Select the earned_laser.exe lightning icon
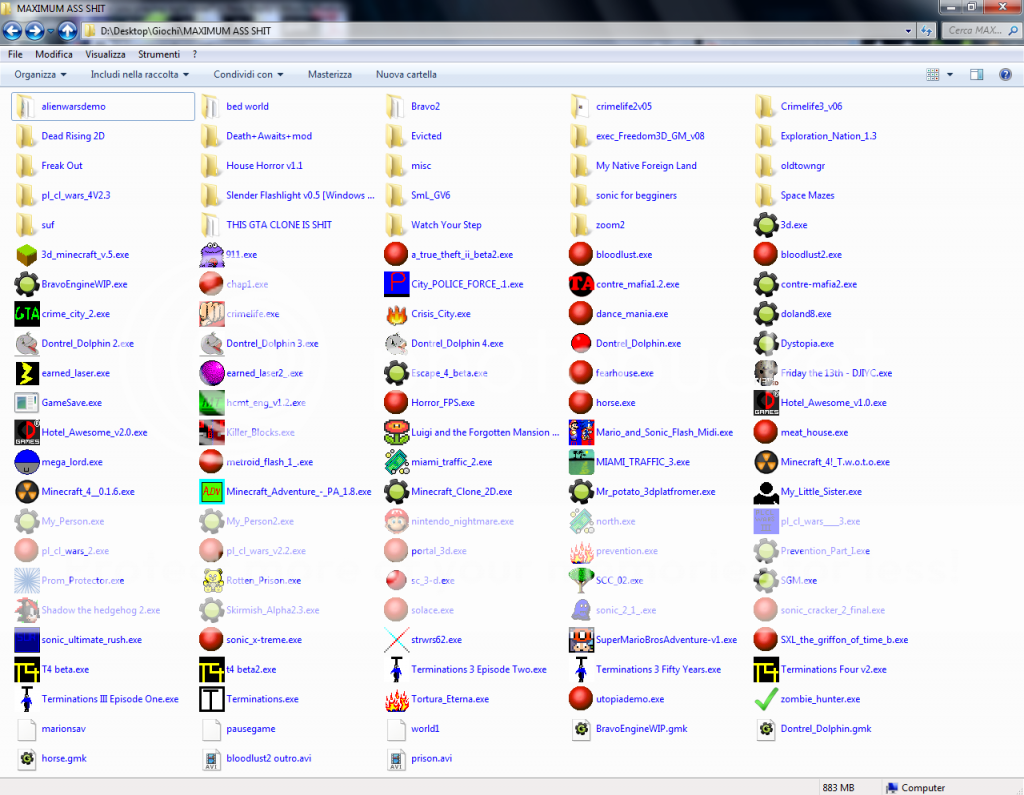This screenshot has width=1024, height=795. coord(26,373)
